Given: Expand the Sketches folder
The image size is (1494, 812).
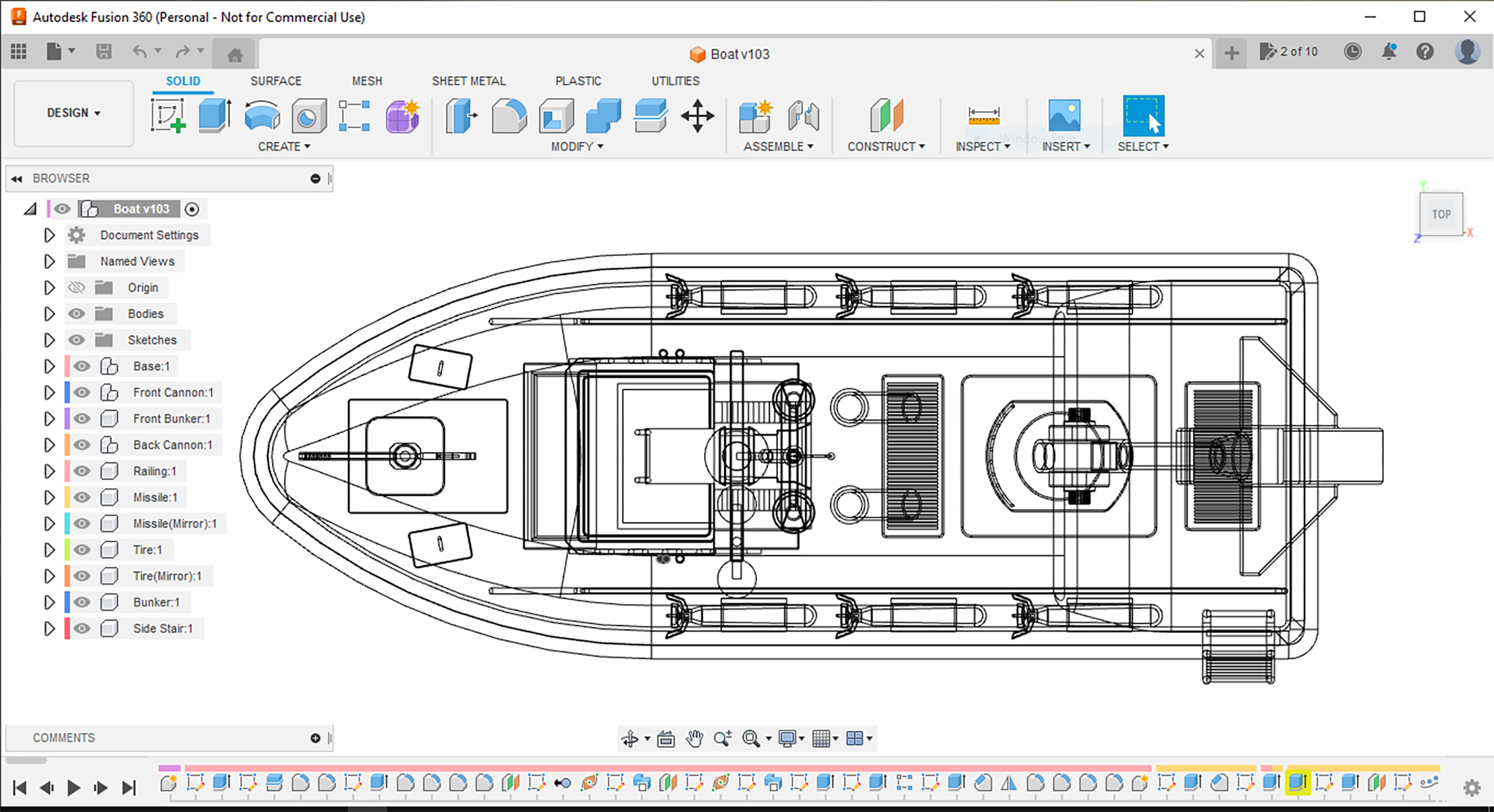Looking at the screenshot, I should click(49, 340).
